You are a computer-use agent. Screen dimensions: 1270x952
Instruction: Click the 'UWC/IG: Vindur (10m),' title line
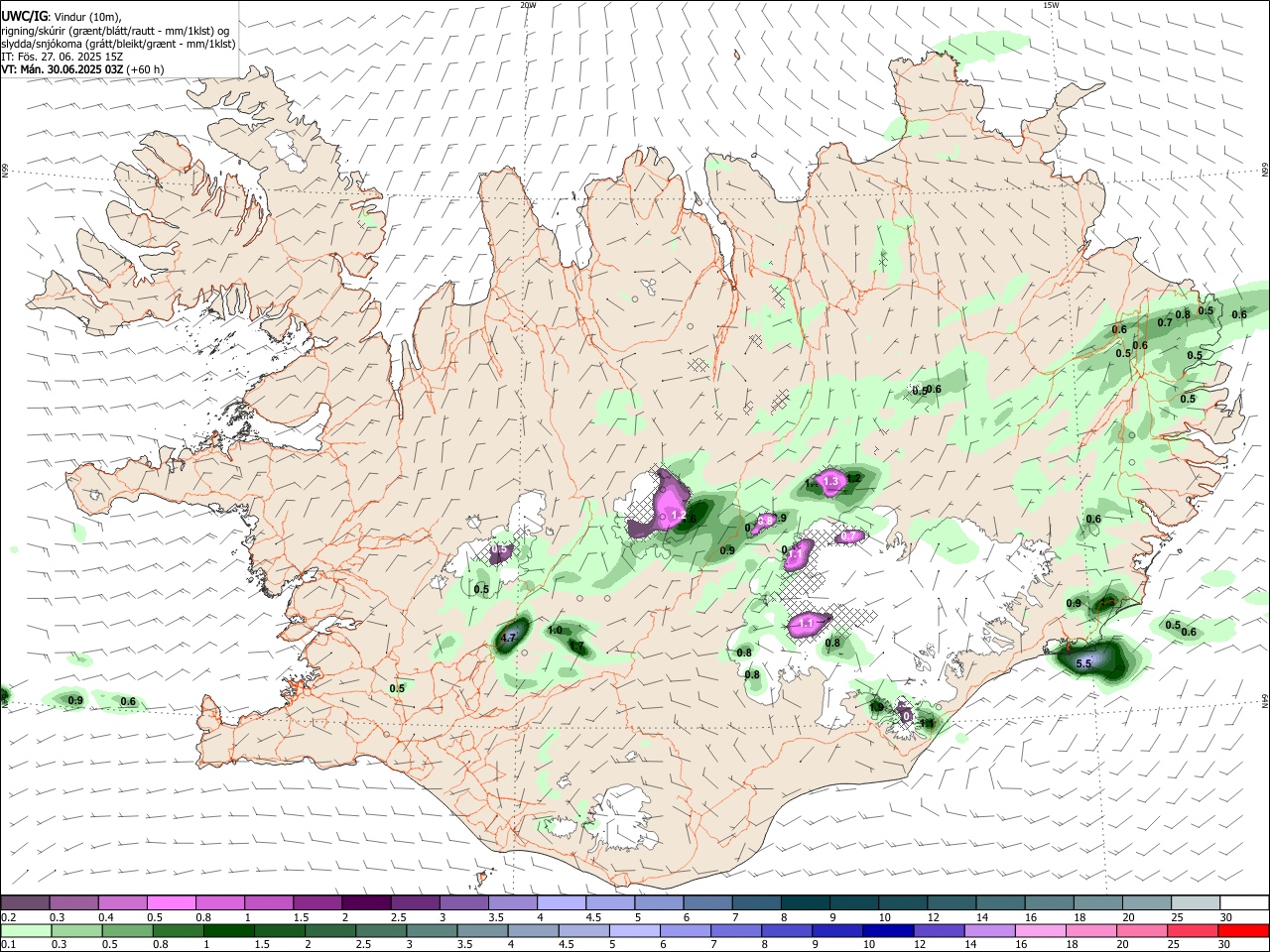62,17
